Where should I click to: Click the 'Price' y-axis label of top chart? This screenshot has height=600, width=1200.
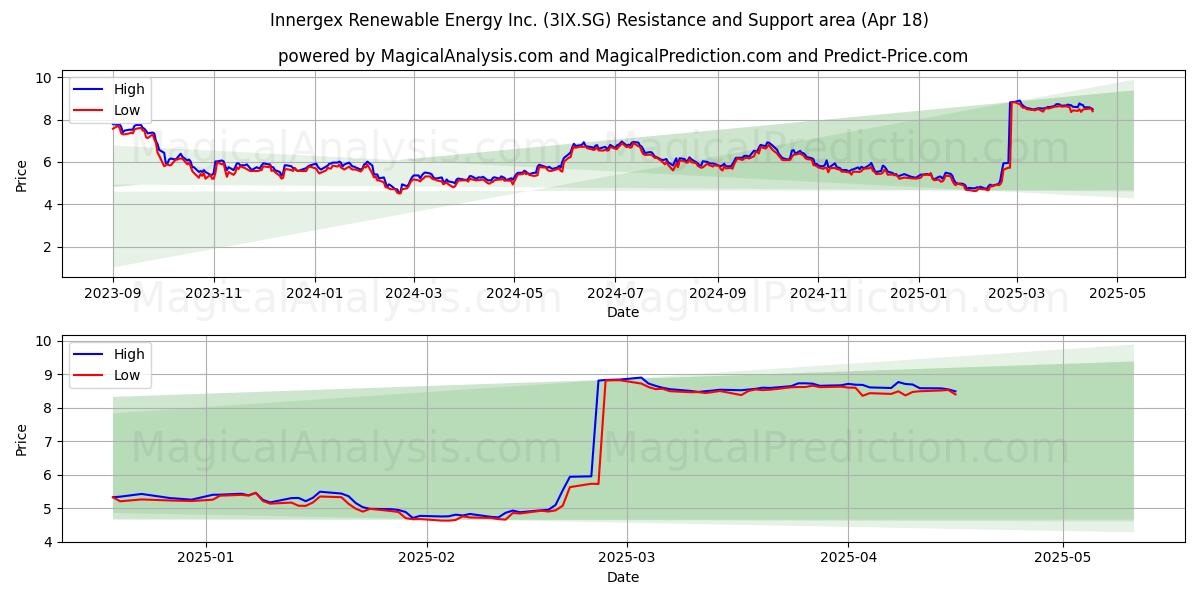(x=22, y=173)
